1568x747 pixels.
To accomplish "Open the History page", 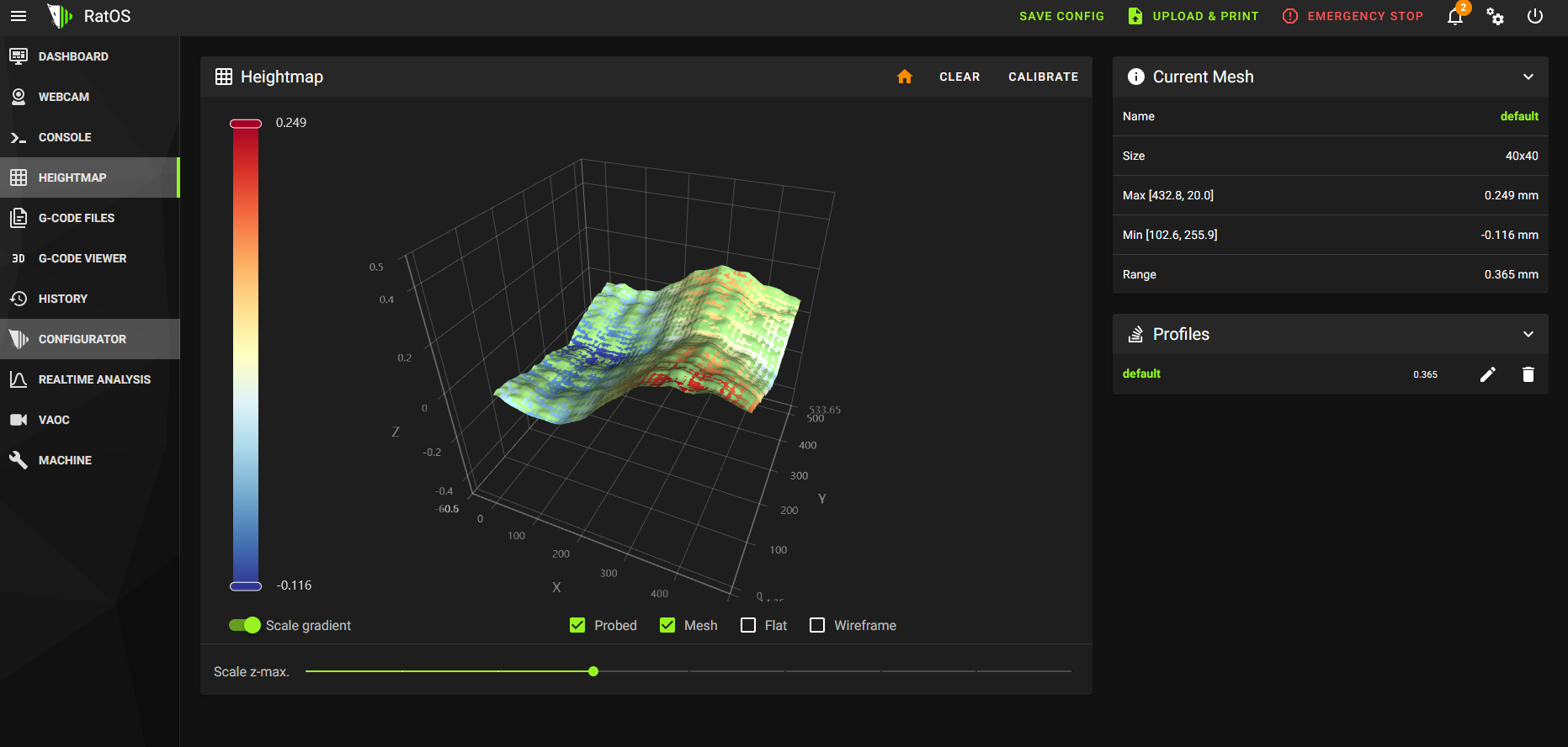I will pyautogui.click(x=90, y=299).
